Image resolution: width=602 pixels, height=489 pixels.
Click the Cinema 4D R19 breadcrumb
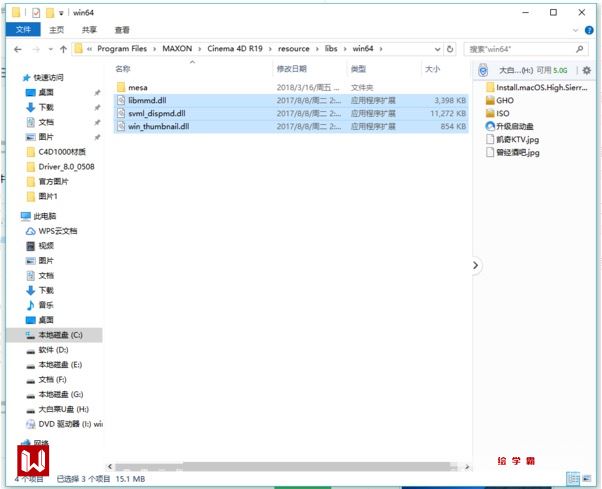[235, 49]
